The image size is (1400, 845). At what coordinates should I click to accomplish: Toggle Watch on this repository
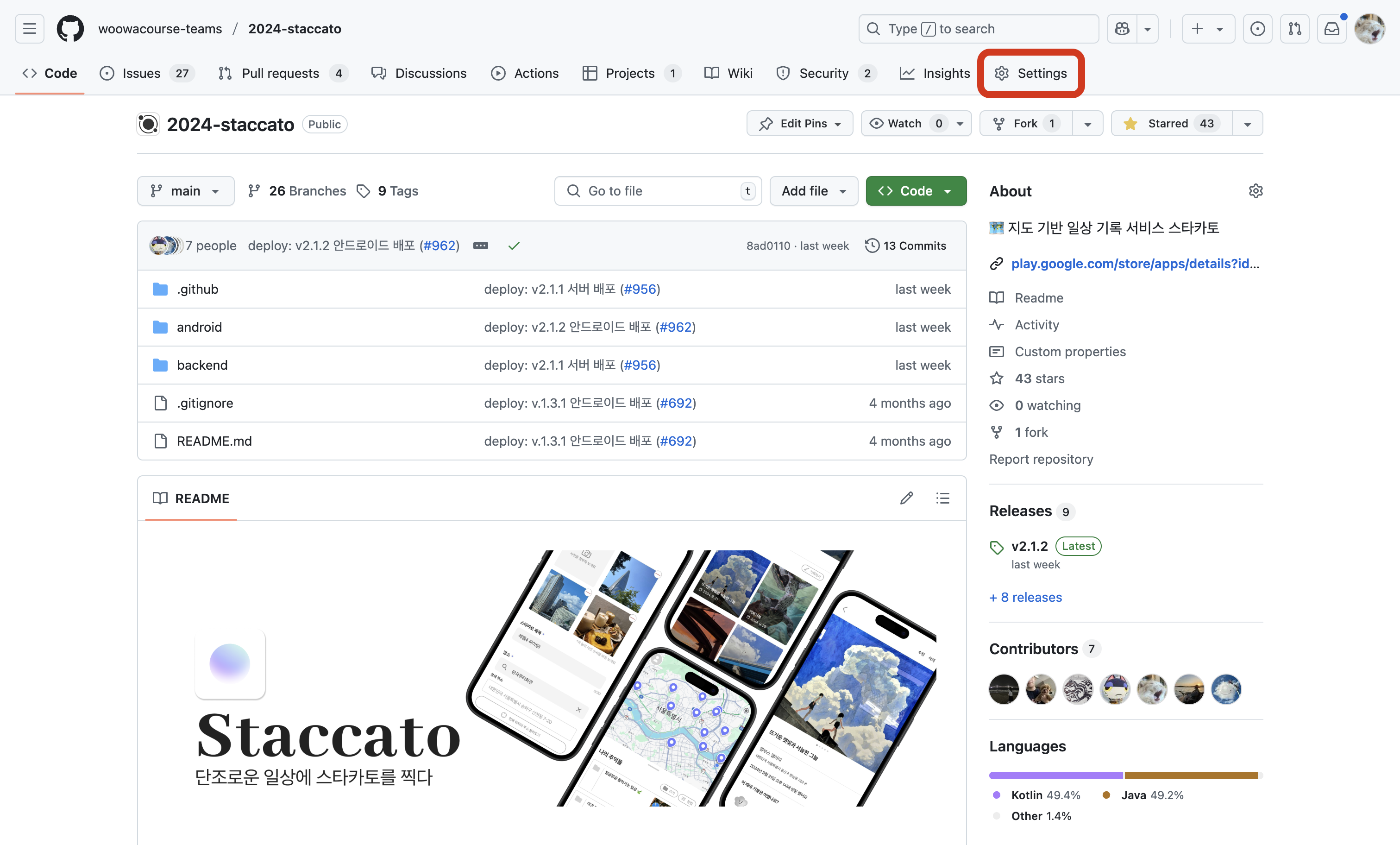(904, 123)
